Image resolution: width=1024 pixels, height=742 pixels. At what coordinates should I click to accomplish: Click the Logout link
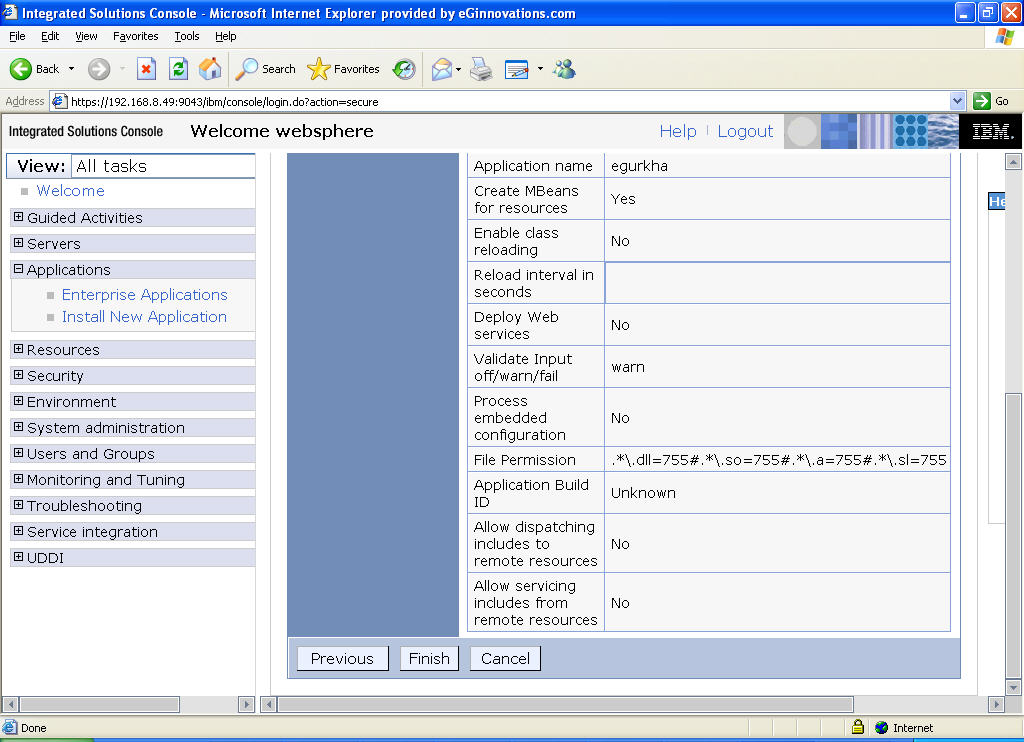745,131
